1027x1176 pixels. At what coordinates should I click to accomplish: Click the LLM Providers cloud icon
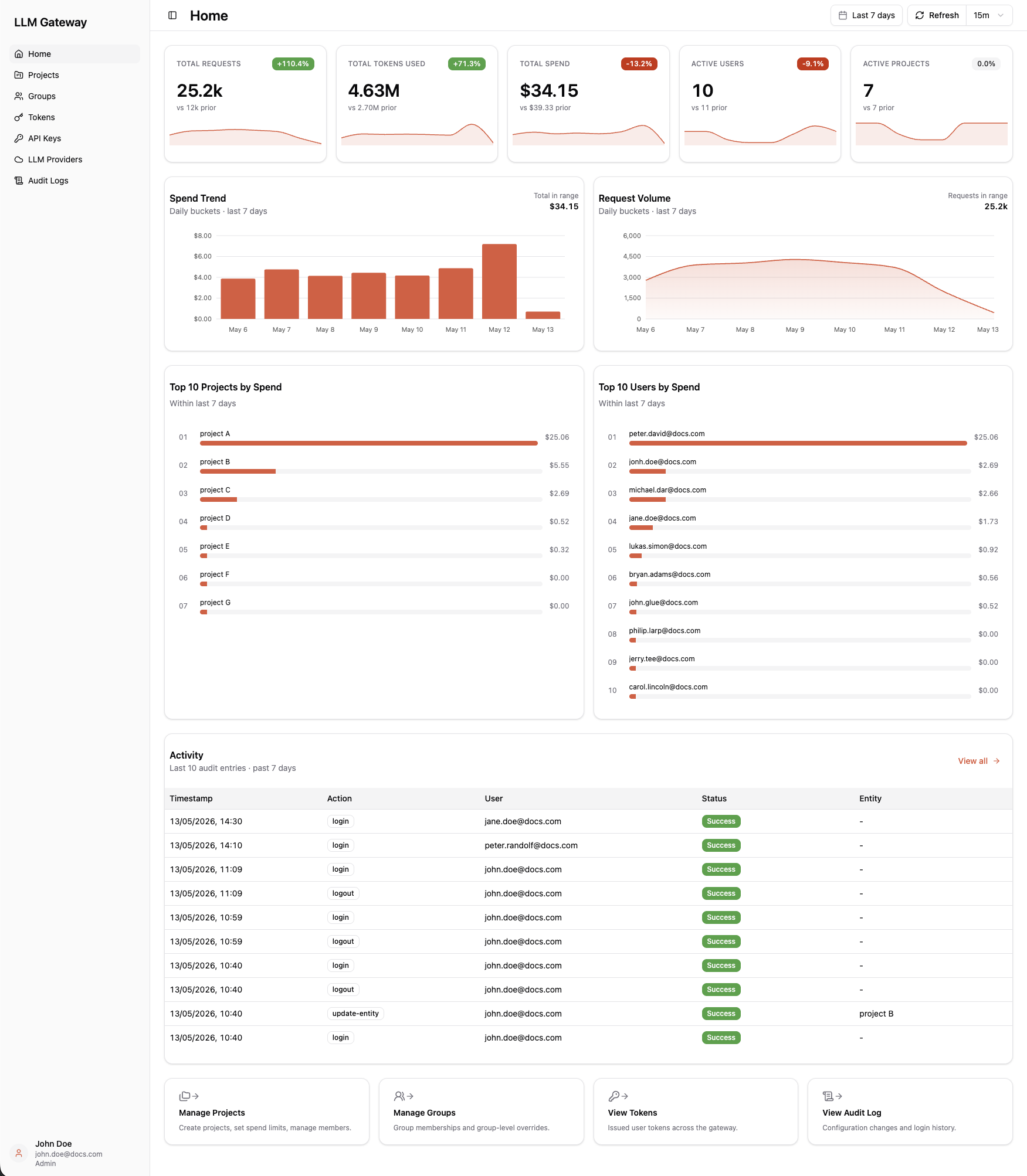point(19,159)
